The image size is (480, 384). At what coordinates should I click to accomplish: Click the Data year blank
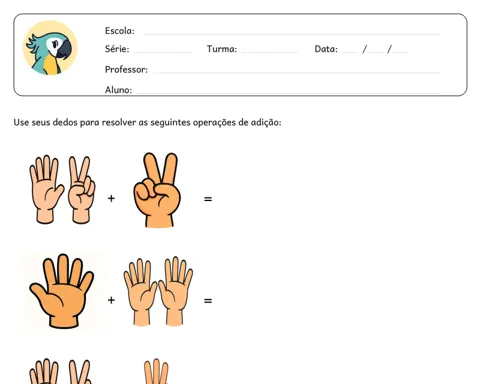[400, 52]
